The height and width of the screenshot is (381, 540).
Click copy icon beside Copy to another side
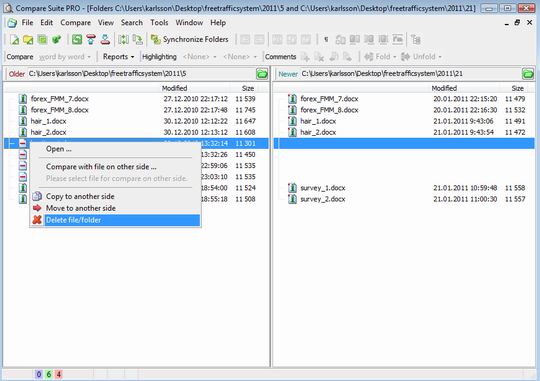37,196
